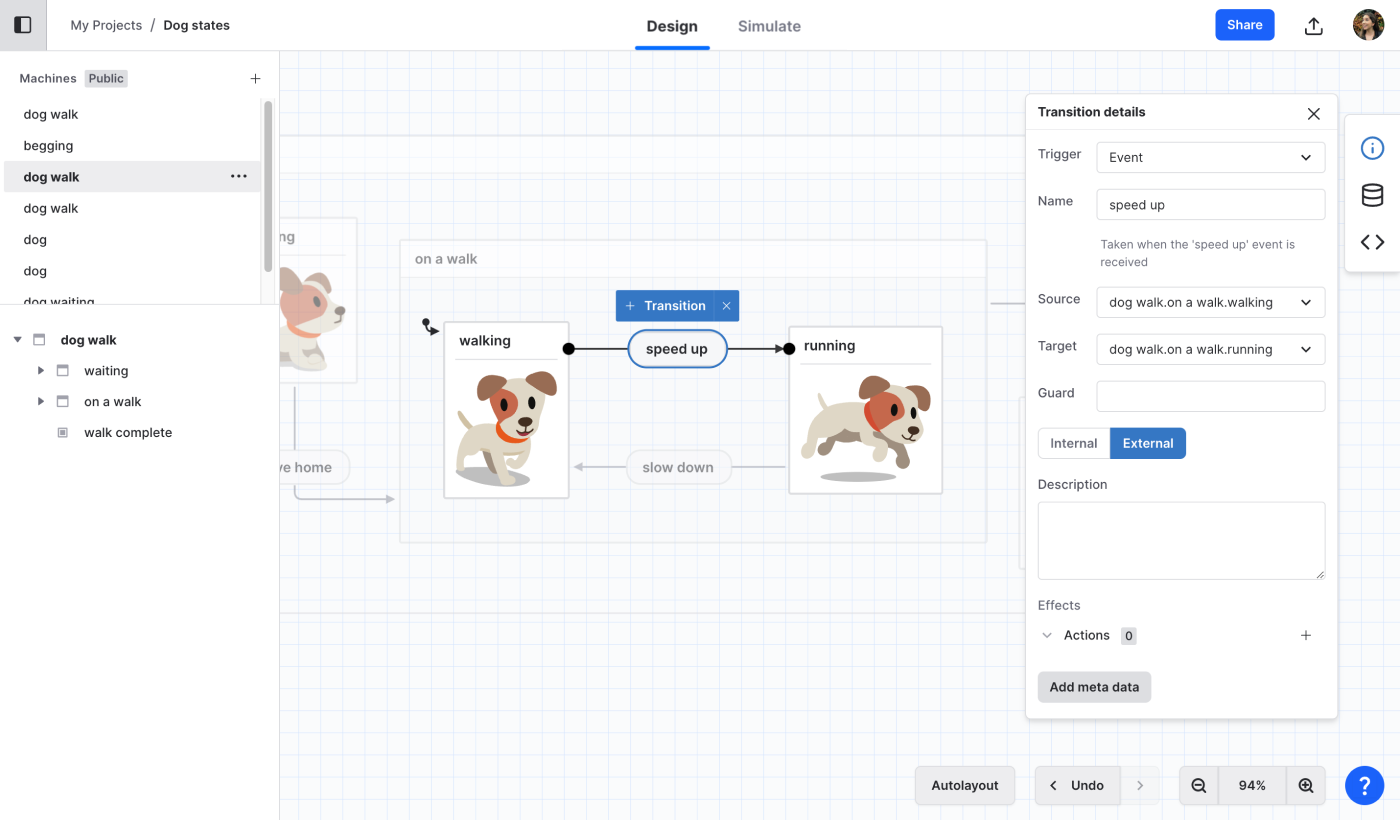Click the zoom in magnifier

click(x=1305, y=786)
